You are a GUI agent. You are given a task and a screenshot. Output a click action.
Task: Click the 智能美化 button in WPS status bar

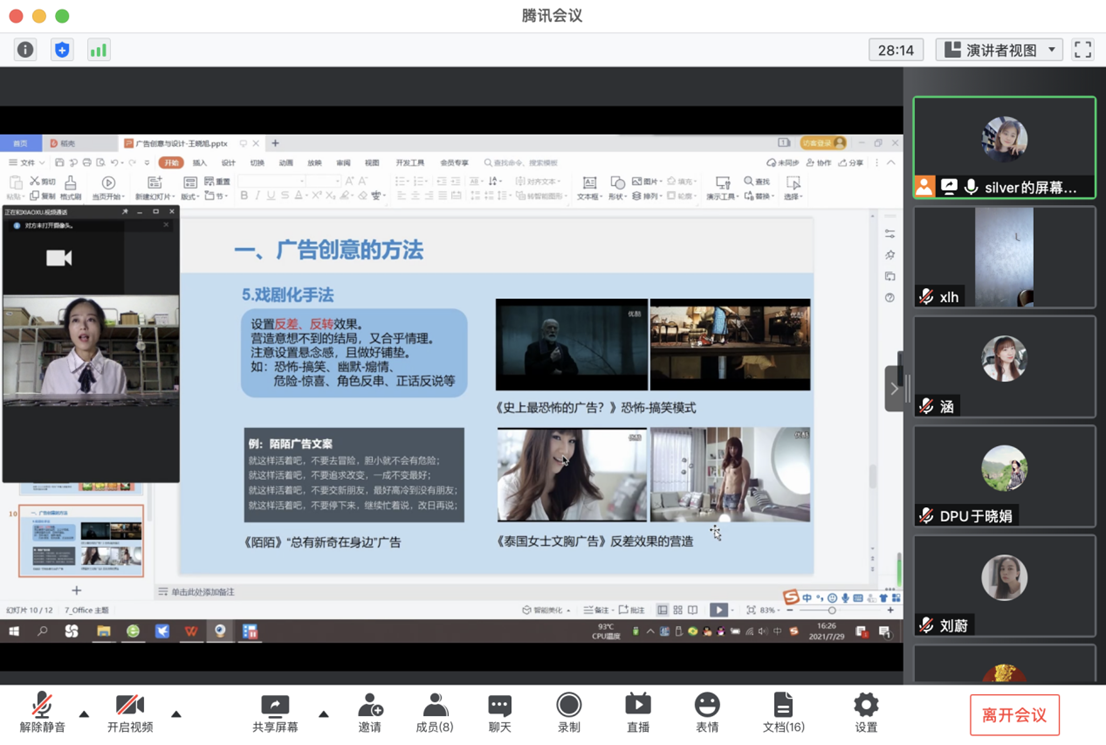tap(546, 610)
